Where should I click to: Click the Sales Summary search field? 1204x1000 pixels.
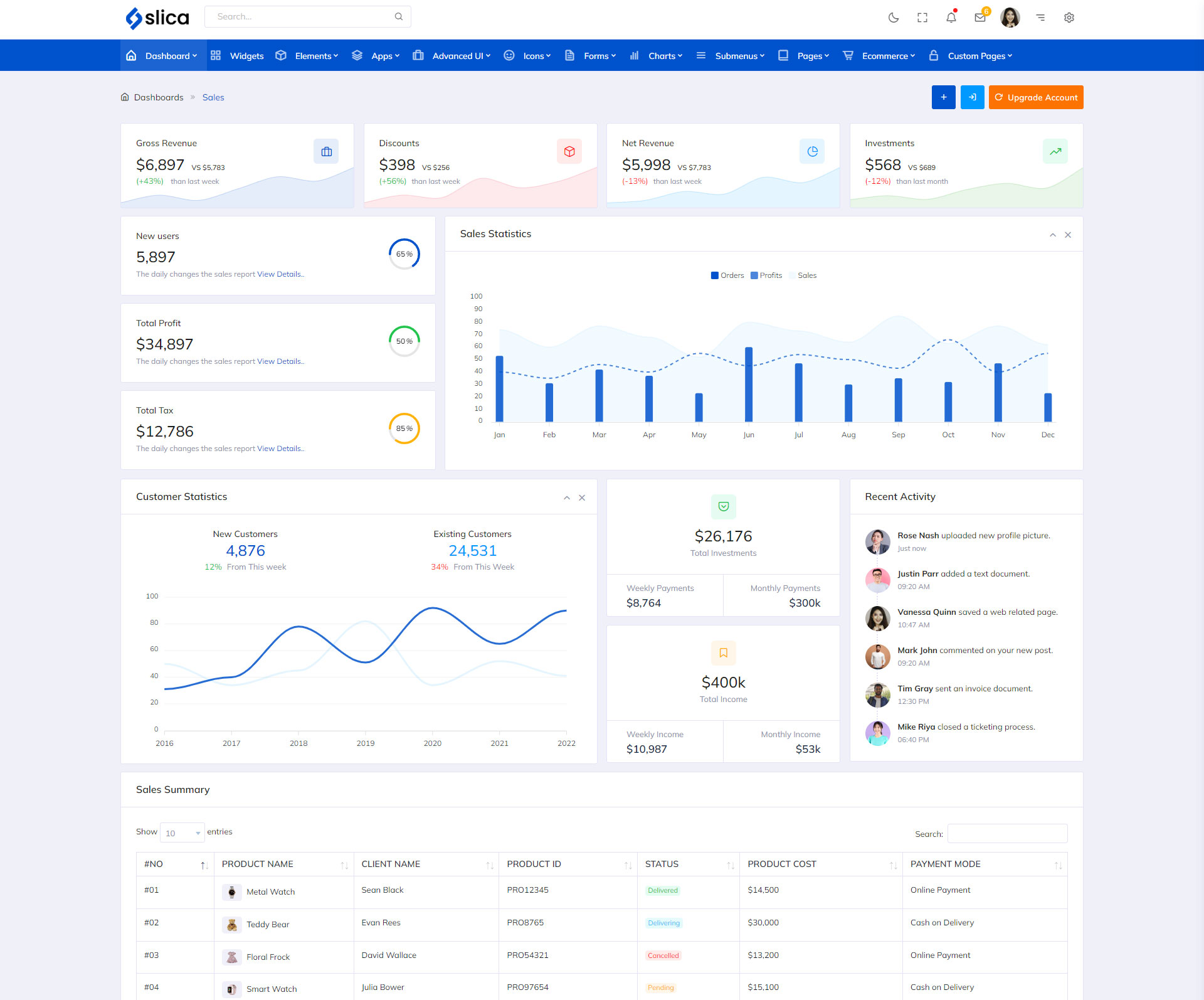click(1007, 834)
